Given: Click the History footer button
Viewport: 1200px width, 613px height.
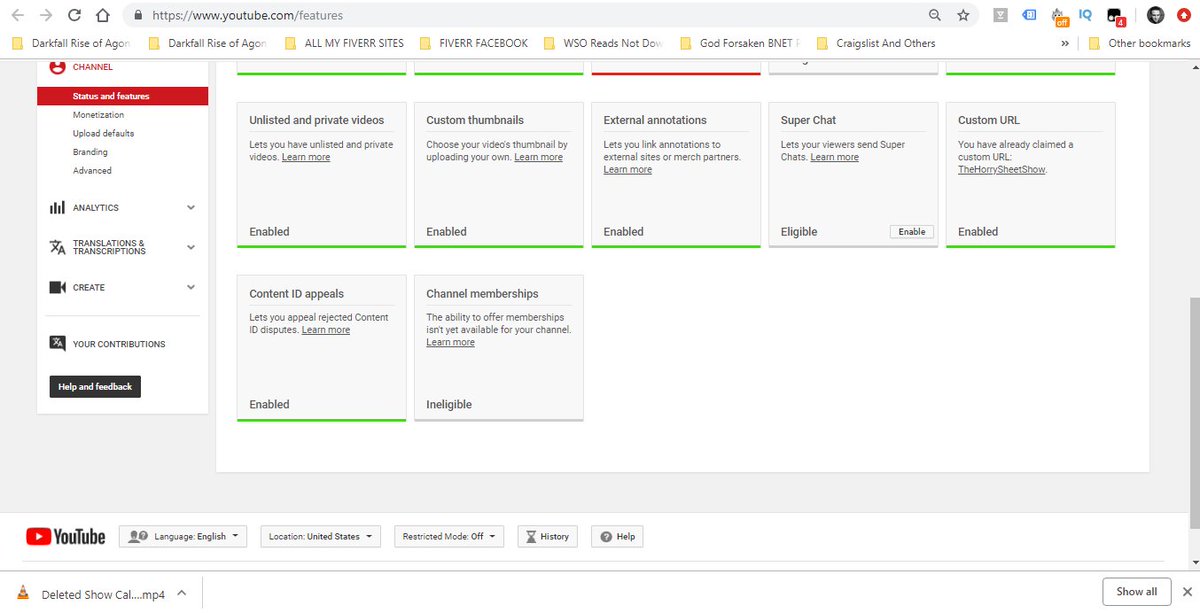Looking at the screenshot, I should click(547, 537).
